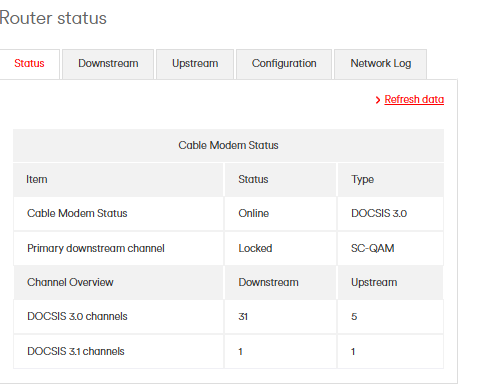
Task: Switch to the Downstream tab
Action: click(x=108, y=64)
